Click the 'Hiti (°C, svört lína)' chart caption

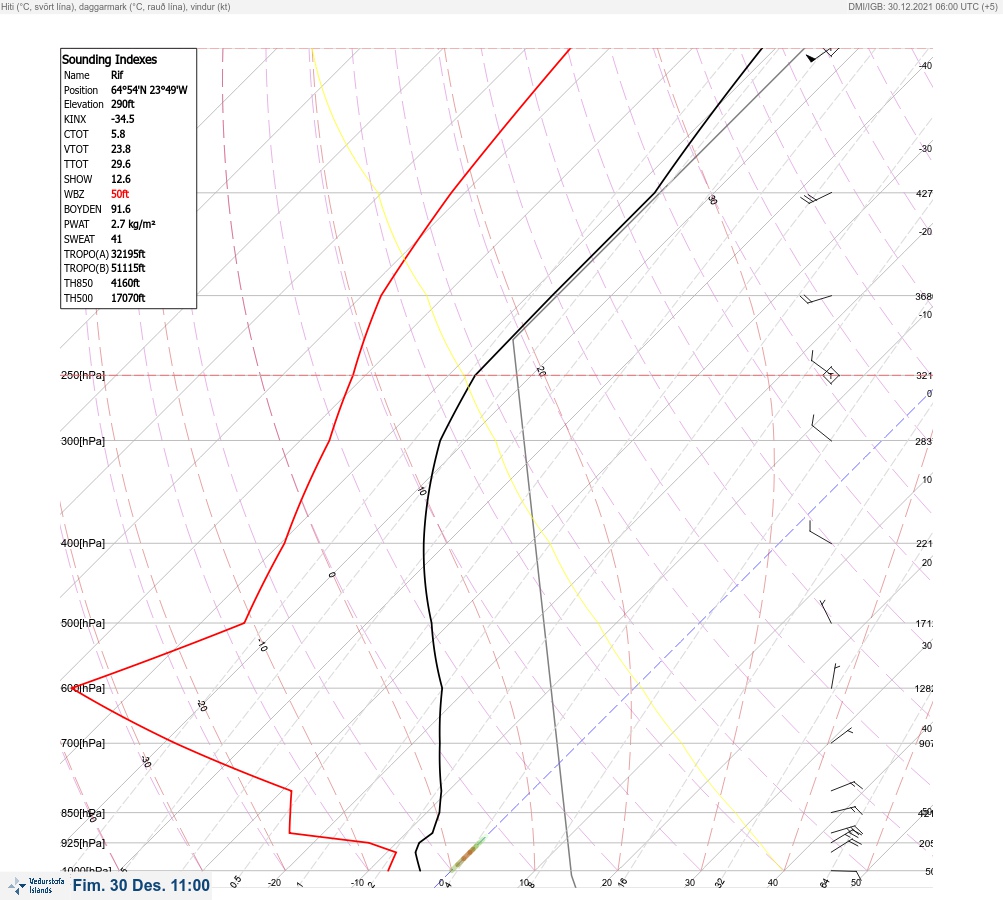pos(38,6)
